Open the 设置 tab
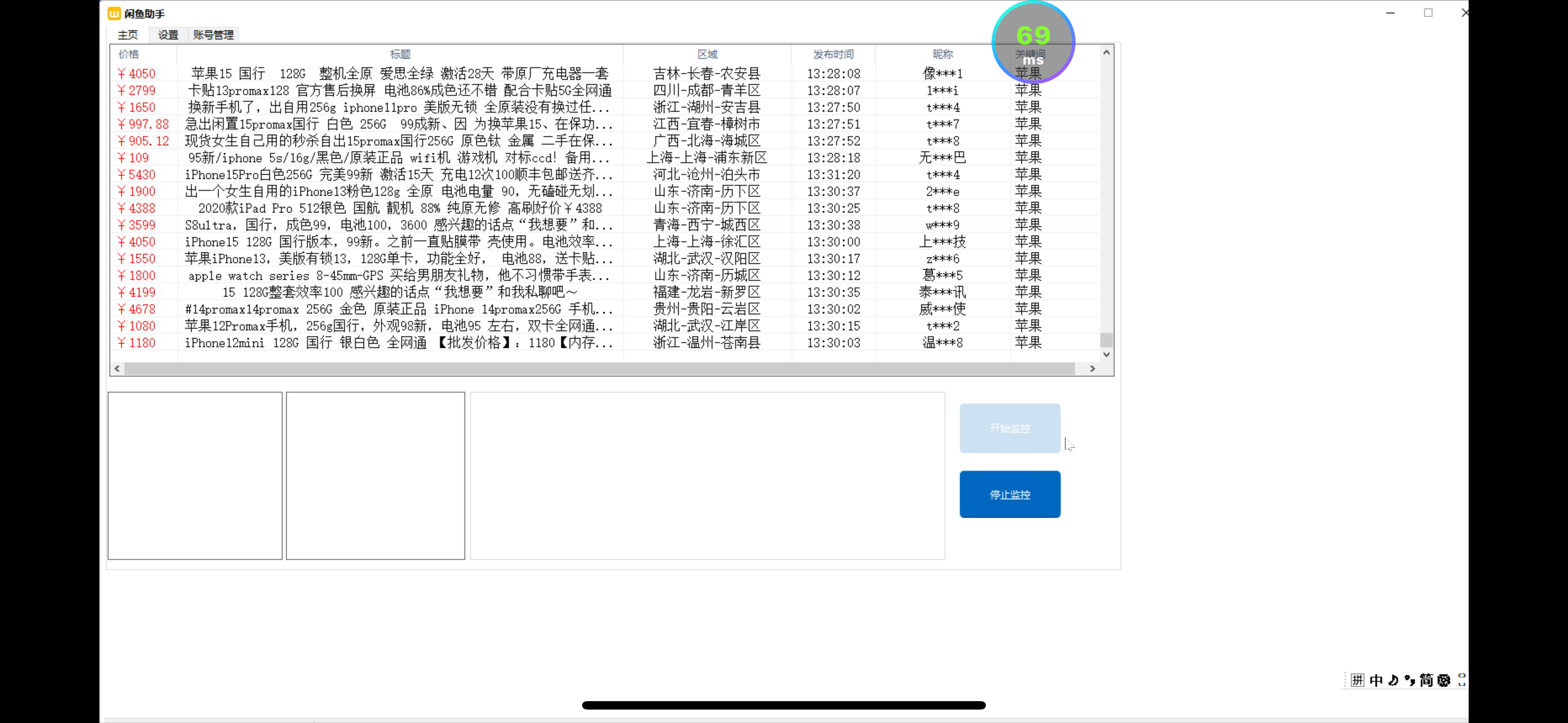 tap(168, 35)
